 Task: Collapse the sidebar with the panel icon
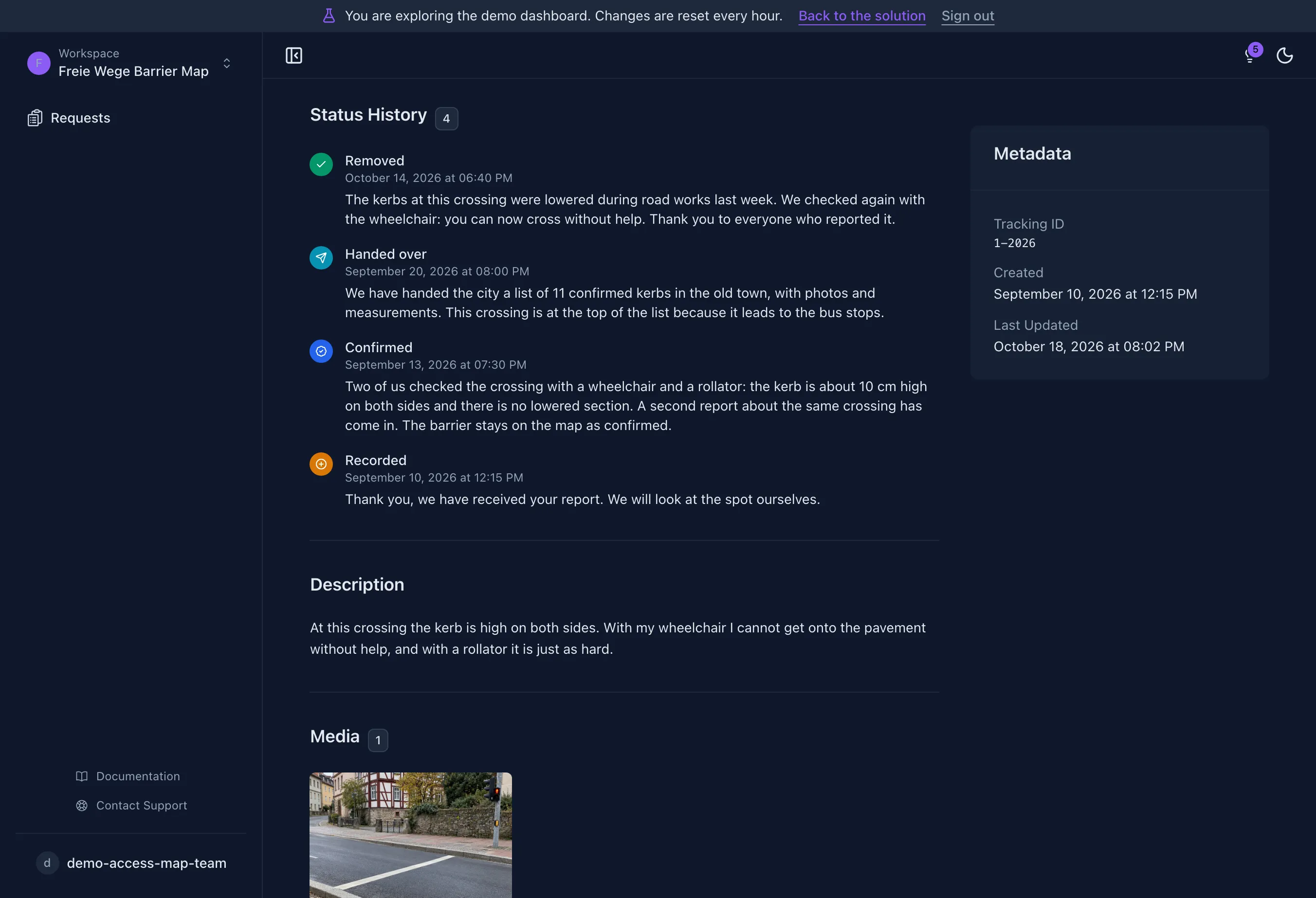click(293, 55)
